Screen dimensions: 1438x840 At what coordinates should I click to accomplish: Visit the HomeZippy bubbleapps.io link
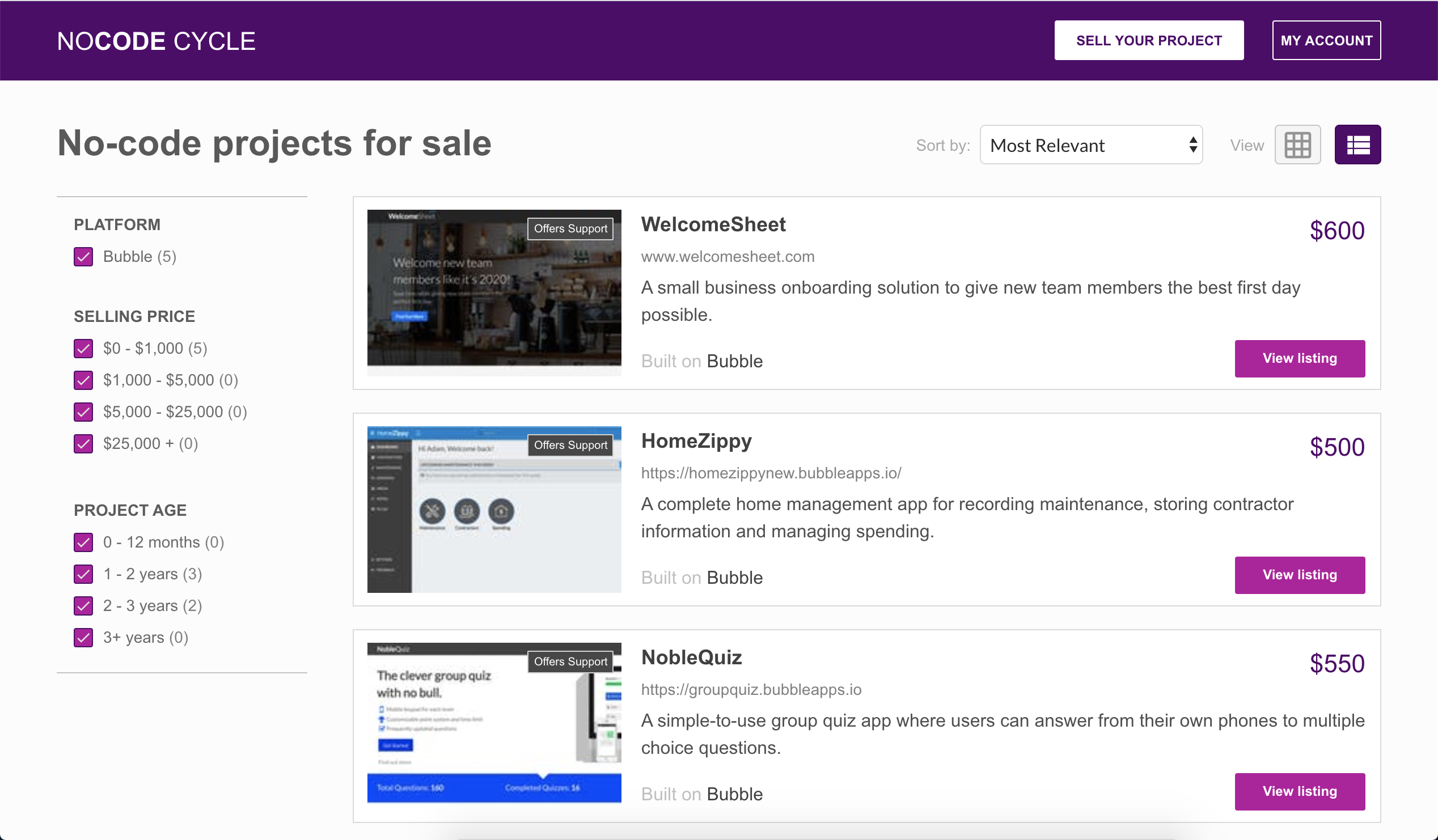coord(771,473)
